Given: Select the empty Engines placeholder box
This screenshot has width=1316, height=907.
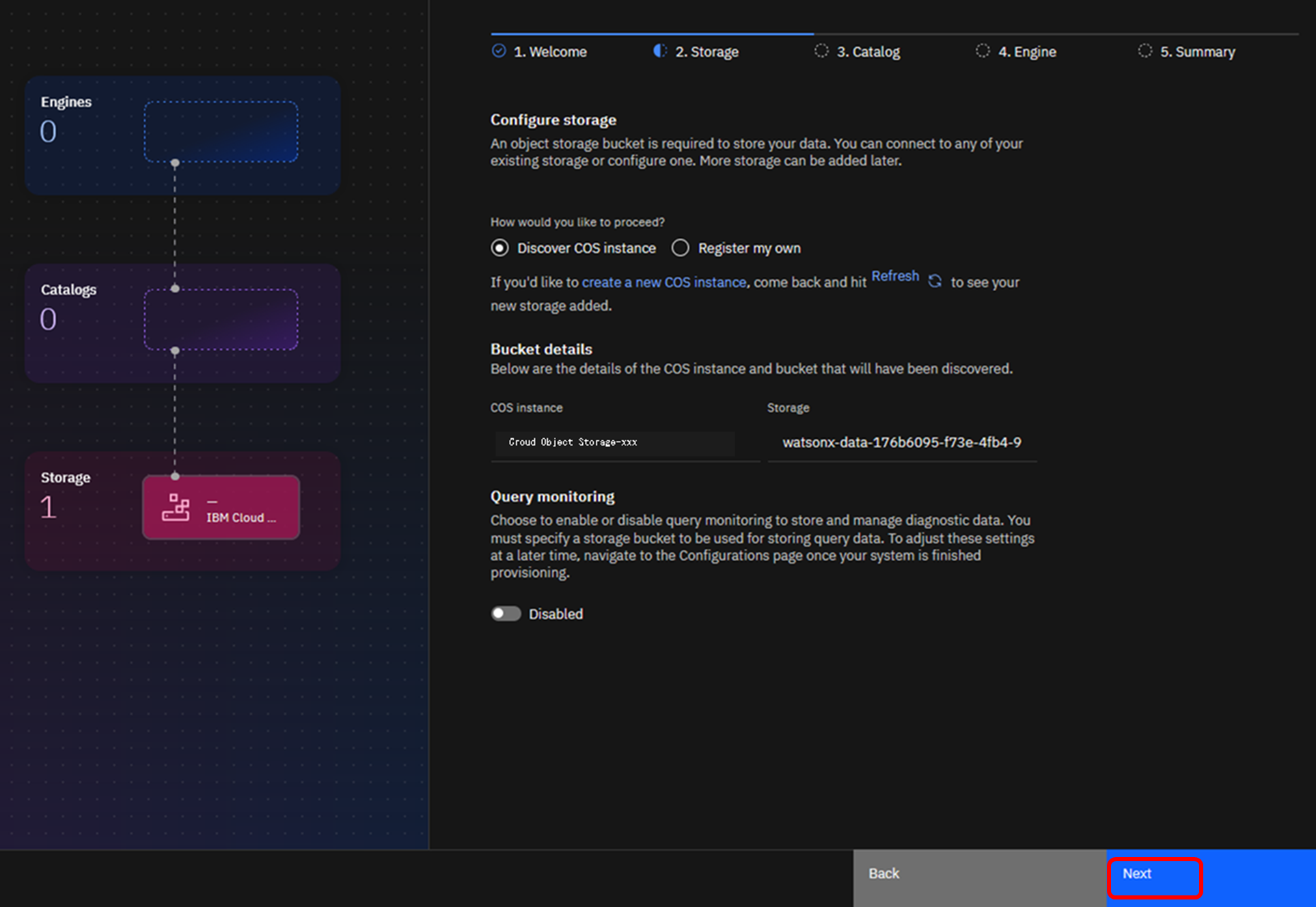Looking at the screenshot, I should point(221,131).
